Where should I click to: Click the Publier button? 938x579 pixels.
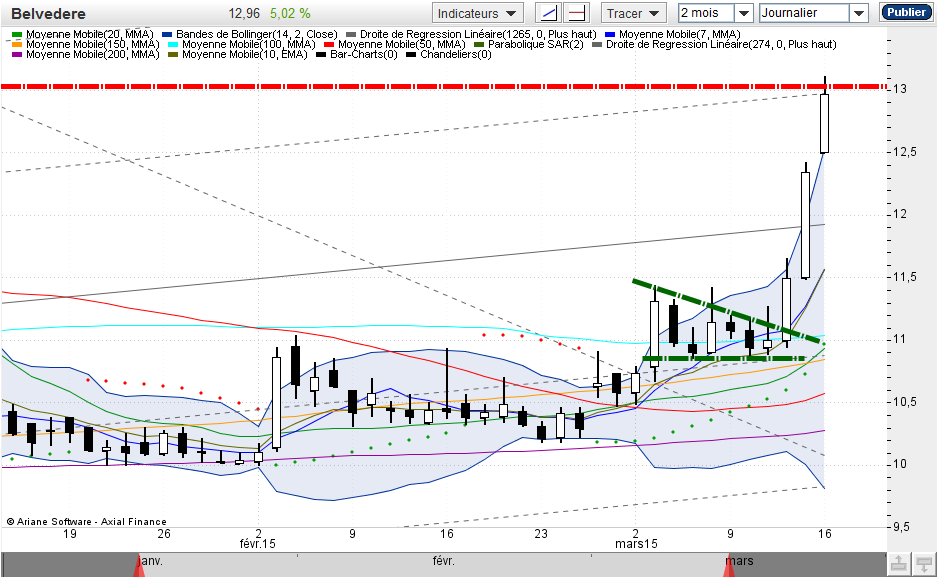tap(906, 12)
